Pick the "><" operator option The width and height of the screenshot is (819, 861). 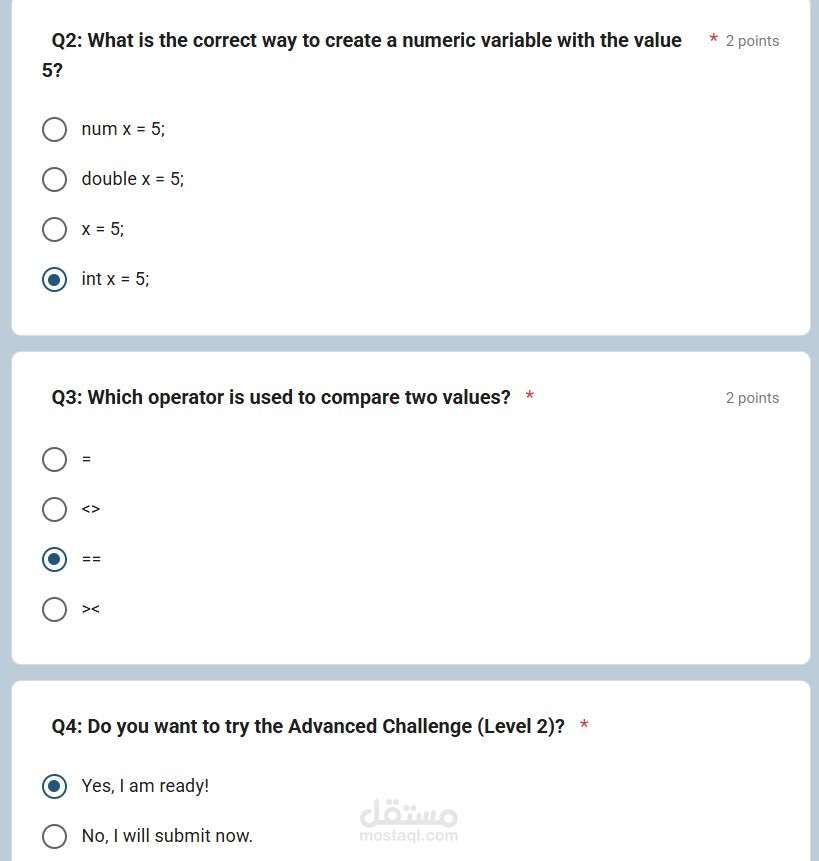click(55, 609)
